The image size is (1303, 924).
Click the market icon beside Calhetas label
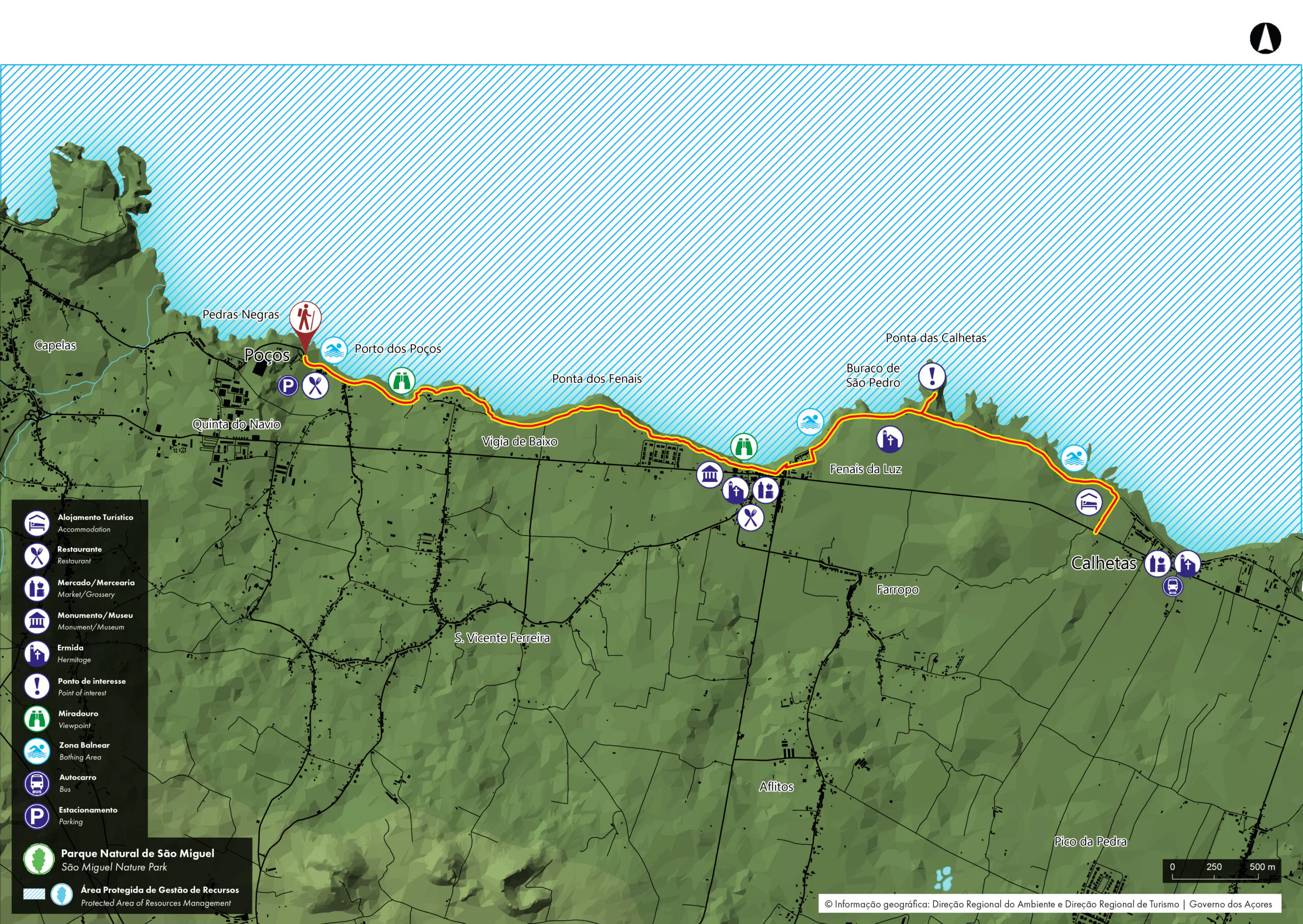point(1157,564)
